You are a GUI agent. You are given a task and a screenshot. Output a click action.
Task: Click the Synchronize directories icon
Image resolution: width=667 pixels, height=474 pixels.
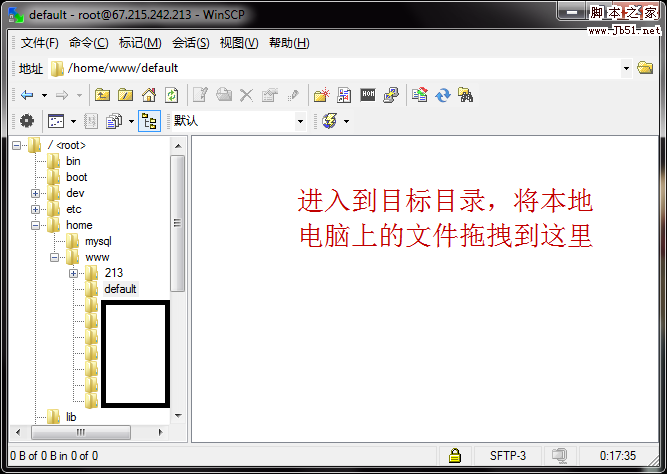tap(419, 95)
